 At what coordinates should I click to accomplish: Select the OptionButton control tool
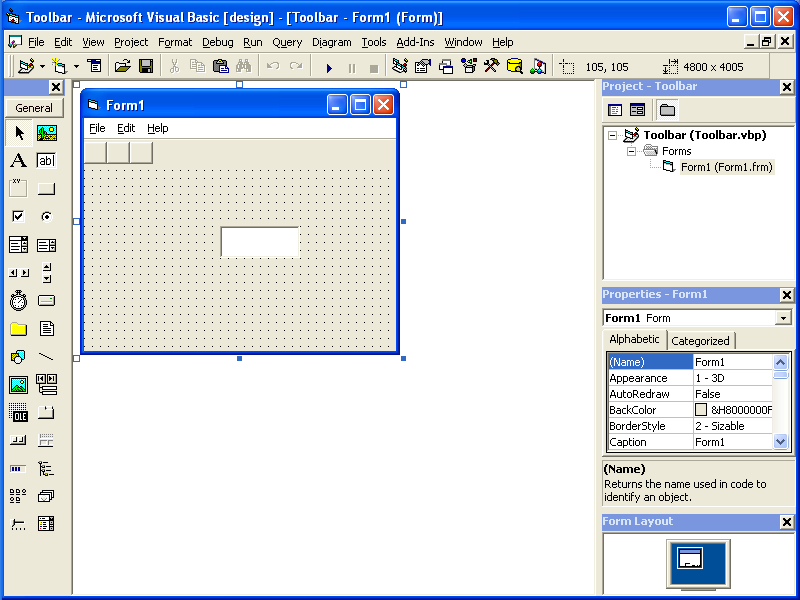coord(46,217)
